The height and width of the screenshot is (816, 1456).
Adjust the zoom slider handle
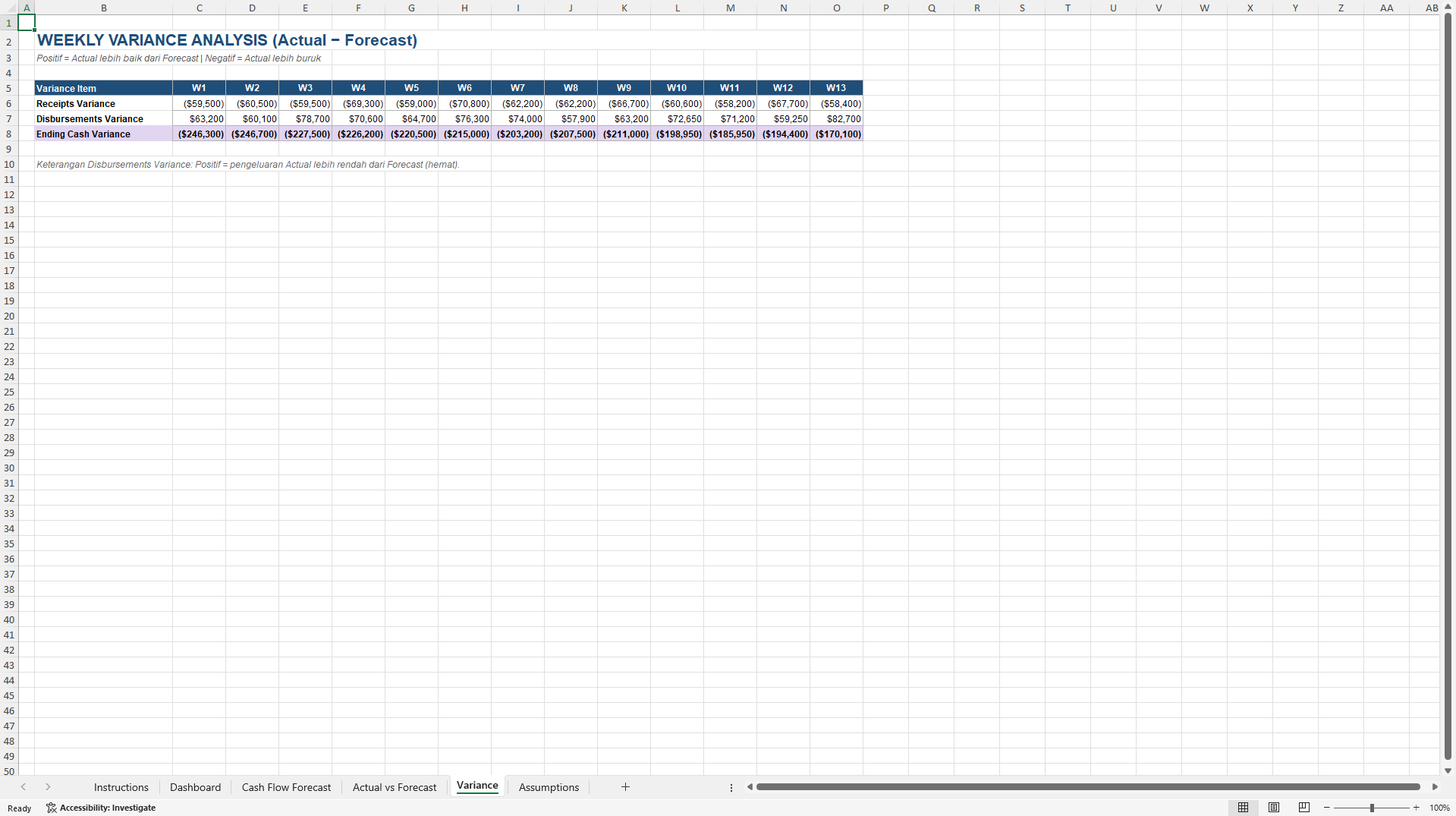(x=1372, y=808)
